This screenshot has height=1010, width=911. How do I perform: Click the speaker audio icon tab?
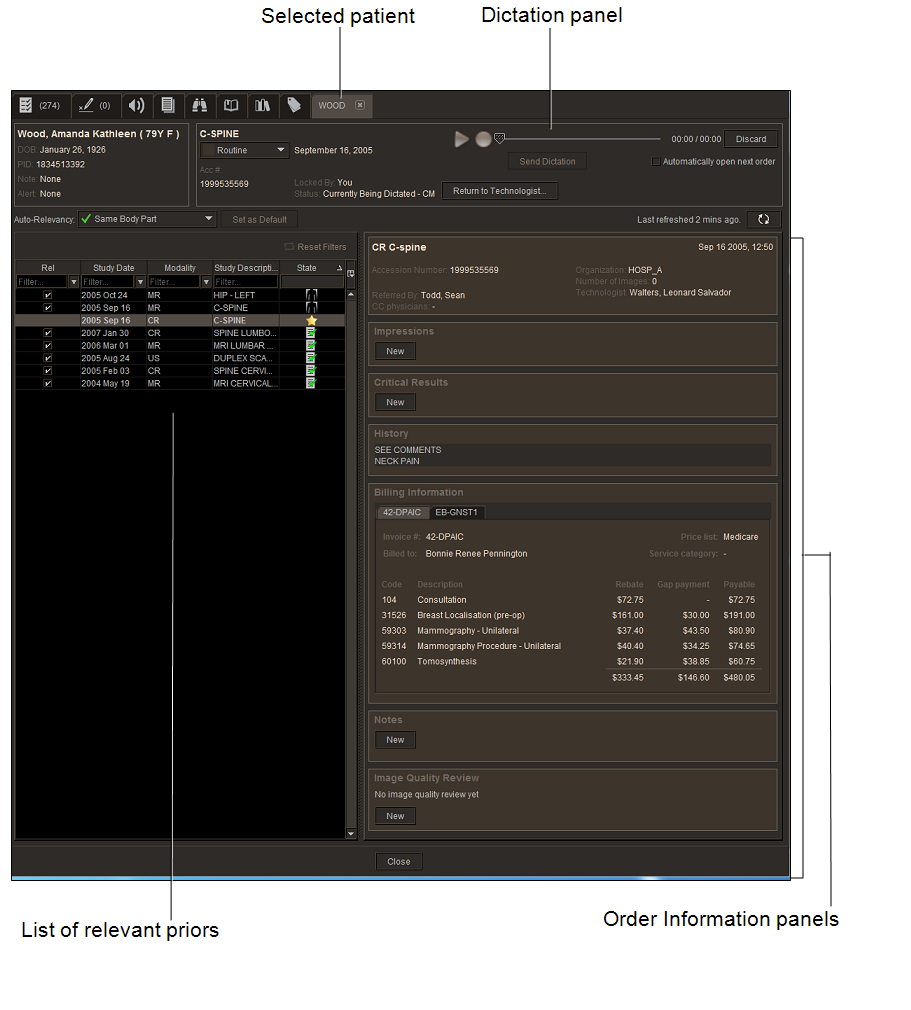[137, 105]
